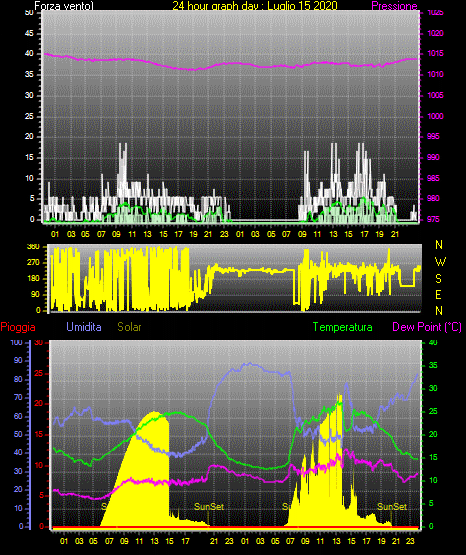Click the "N" compass letter above "W"

[x=439, y=244]
